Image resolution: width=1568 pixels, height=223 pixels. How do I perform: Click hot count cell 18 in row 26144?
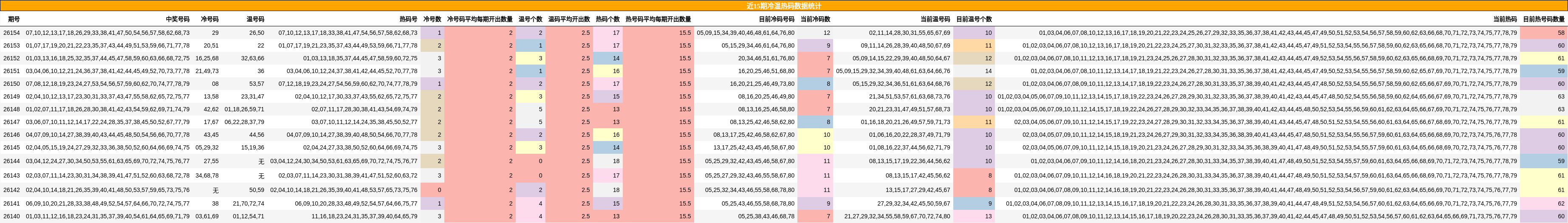(x=607, y=161)
